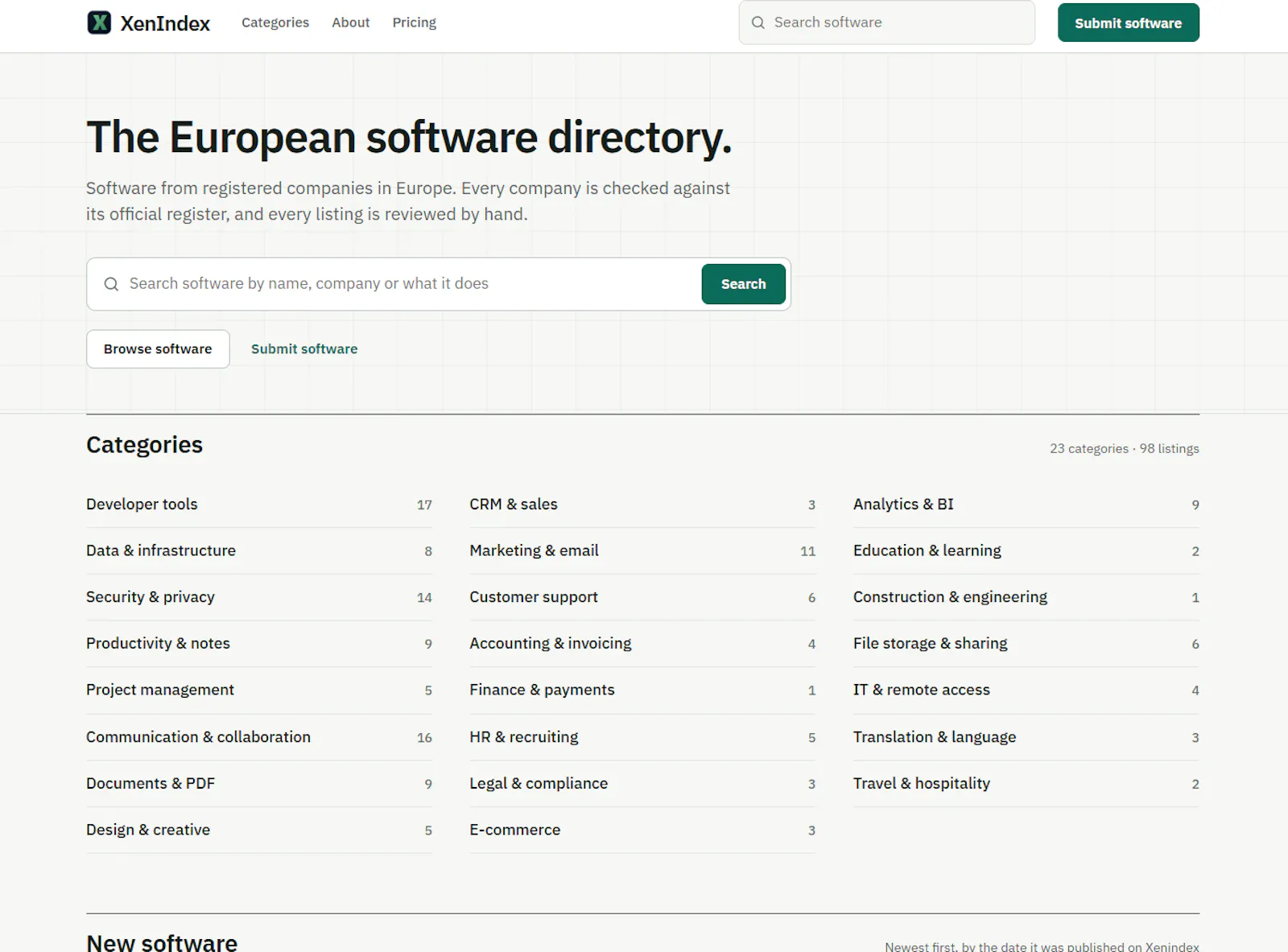The image size is (1288, 952).
Task: Open the Education & learning category
Action: pyautogui.click(x=1026, y=551)
